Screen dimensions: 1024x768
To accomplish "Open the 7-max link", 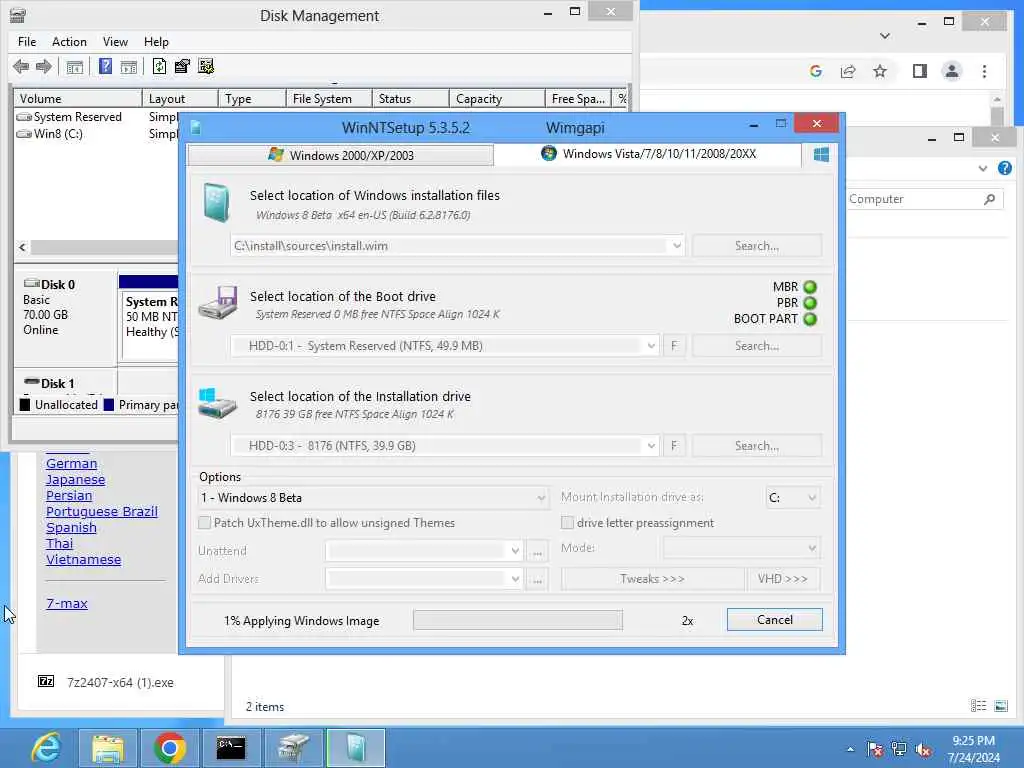I will pos(67,603).
